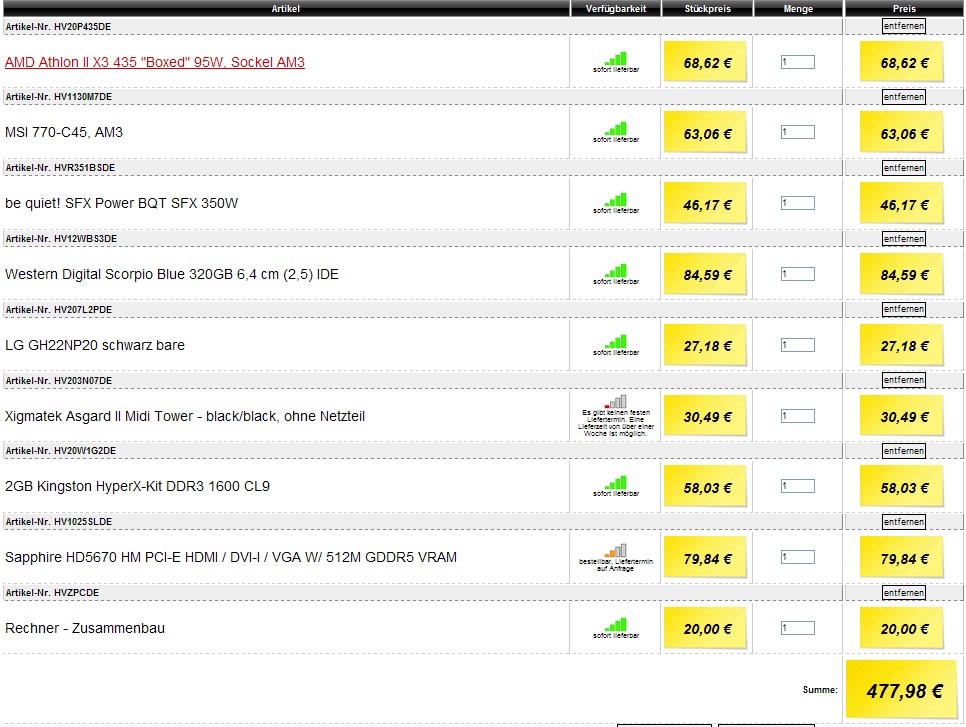Focus the Menge input for Sapphire HD5670
The width and height of the screenshot is (966, 727).
(798, 557)
